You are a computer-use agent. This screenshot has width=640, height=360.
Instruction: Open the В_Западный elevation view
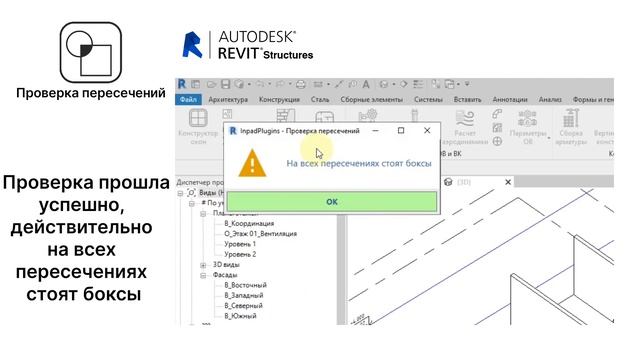click(x=244, y=296)
